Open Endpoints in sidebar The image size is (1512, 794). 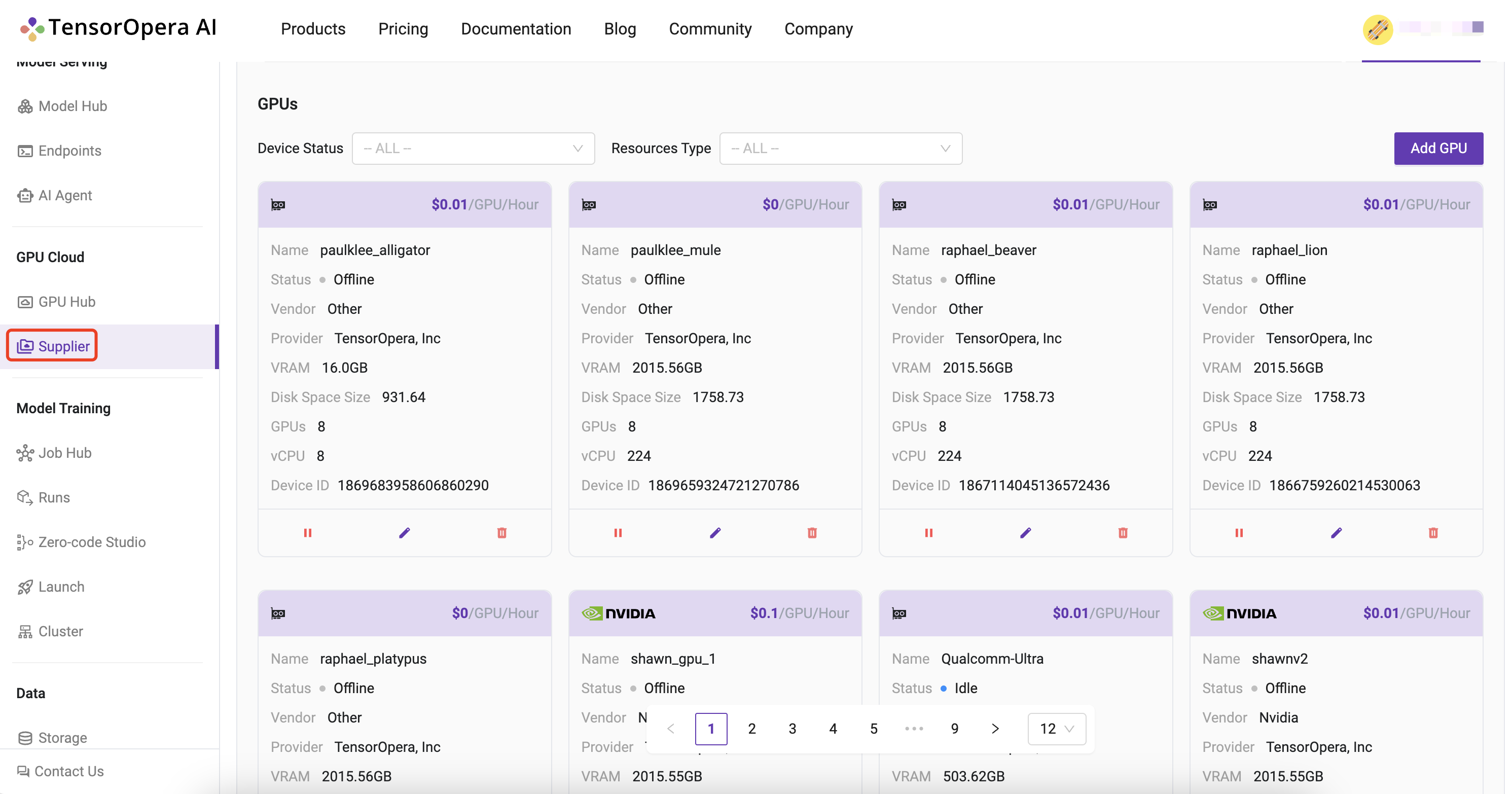tap(59, 151)
